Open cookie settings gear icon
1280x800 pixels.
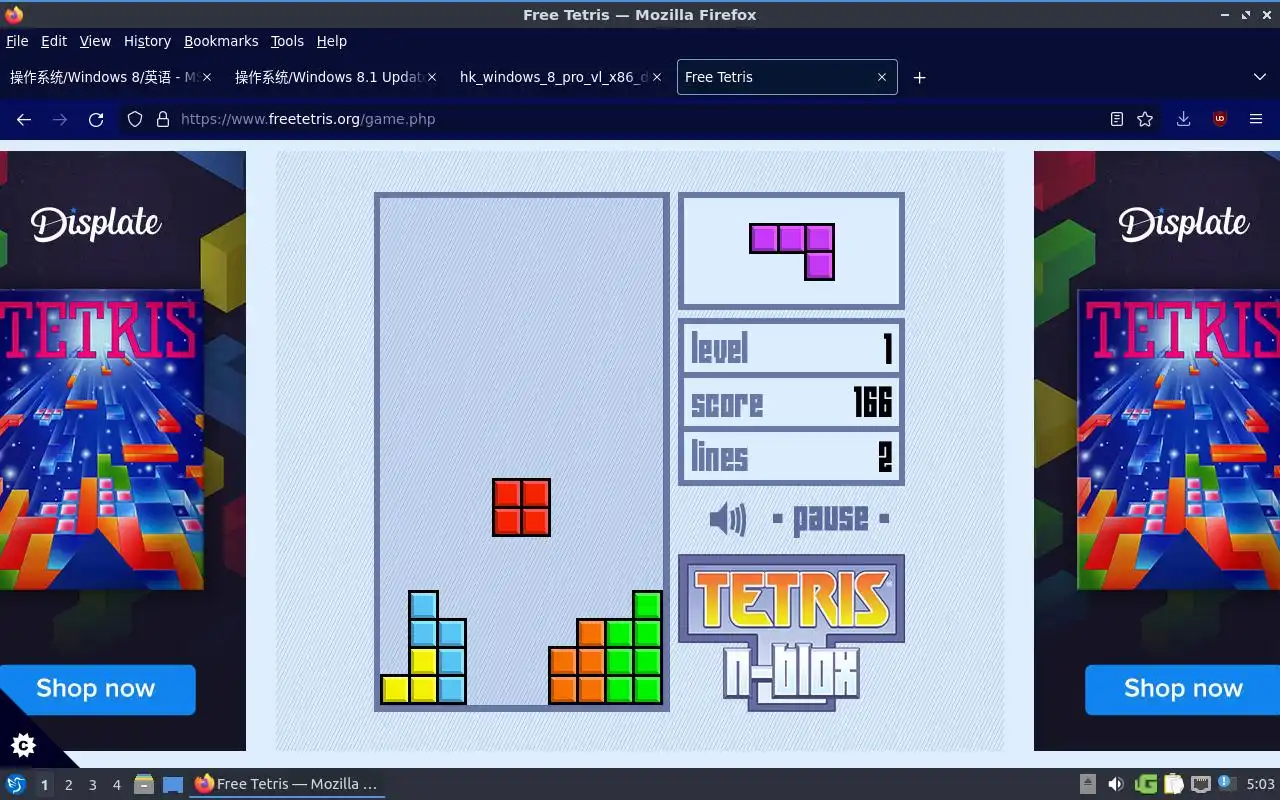23,745
